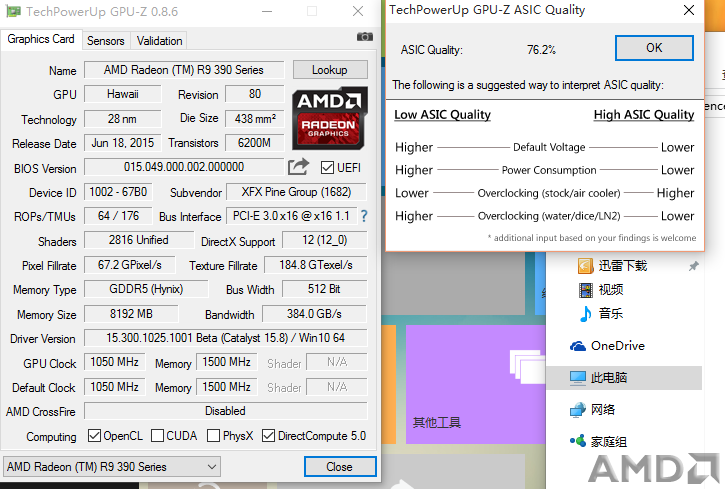Click the Overclocking (stock/air cooler) label
The height and width of the screenshot is (489, 725).
[x=549, y=193]
